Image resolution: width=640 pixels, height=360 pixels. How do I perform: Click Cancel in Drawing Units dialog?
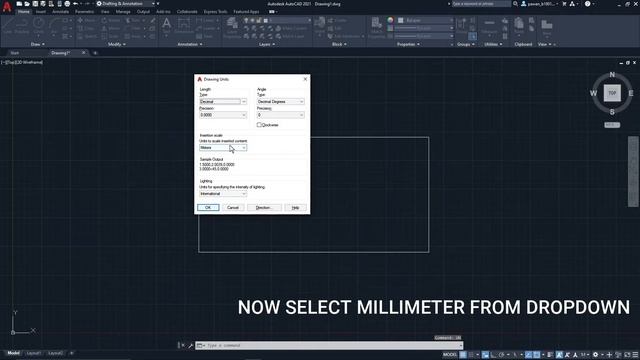pos(233,208)
